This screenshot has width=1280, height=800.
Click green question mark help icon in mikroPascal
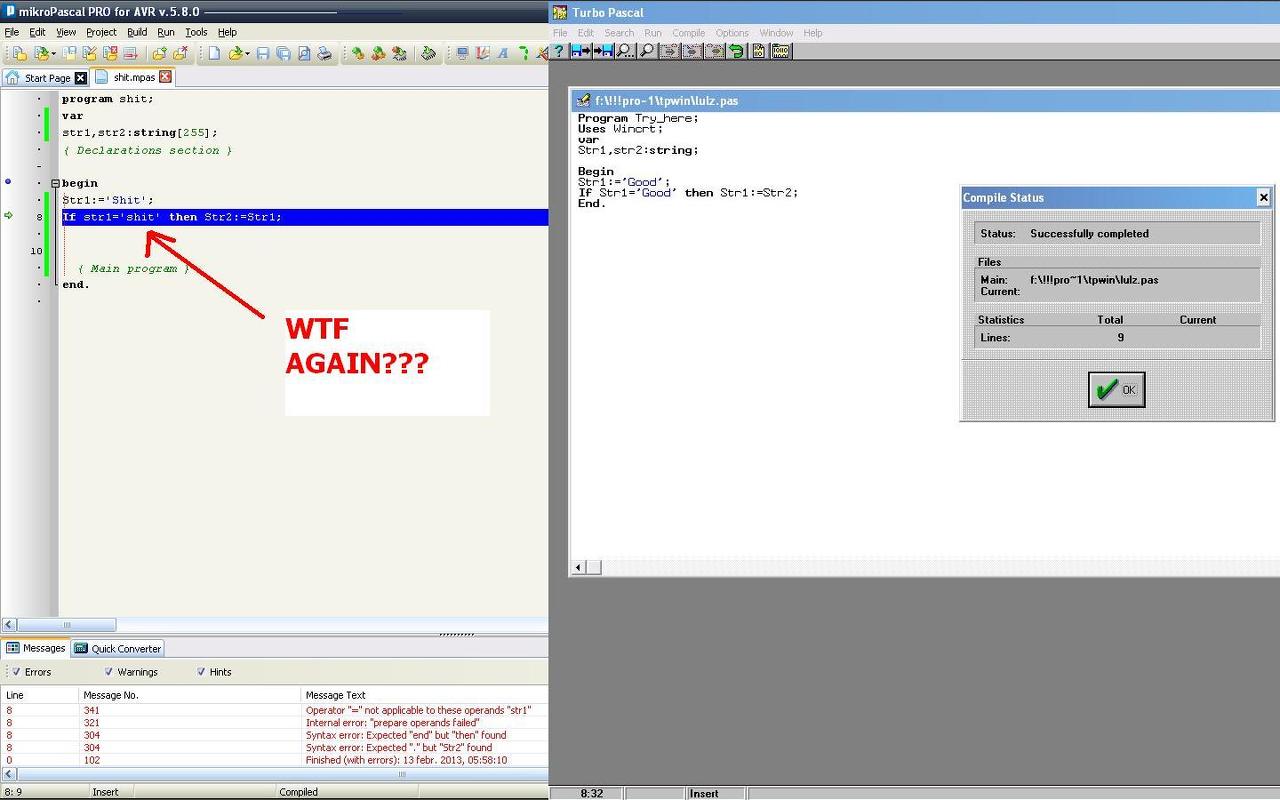(x=523, y=54)
